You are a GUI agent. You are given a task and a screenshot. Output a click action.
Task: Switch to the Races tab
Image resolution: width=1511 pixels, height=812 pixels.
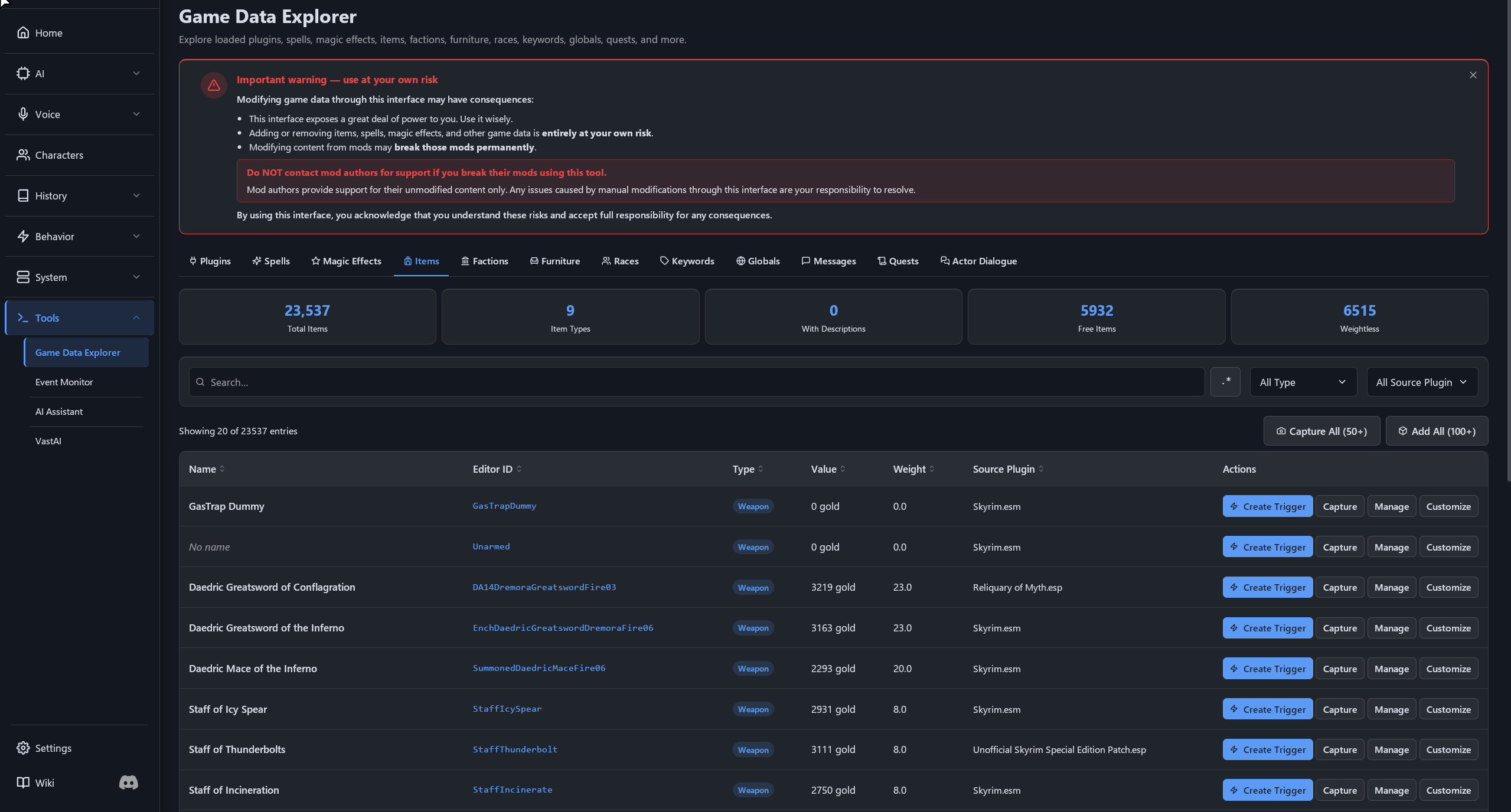pos(620,261)
